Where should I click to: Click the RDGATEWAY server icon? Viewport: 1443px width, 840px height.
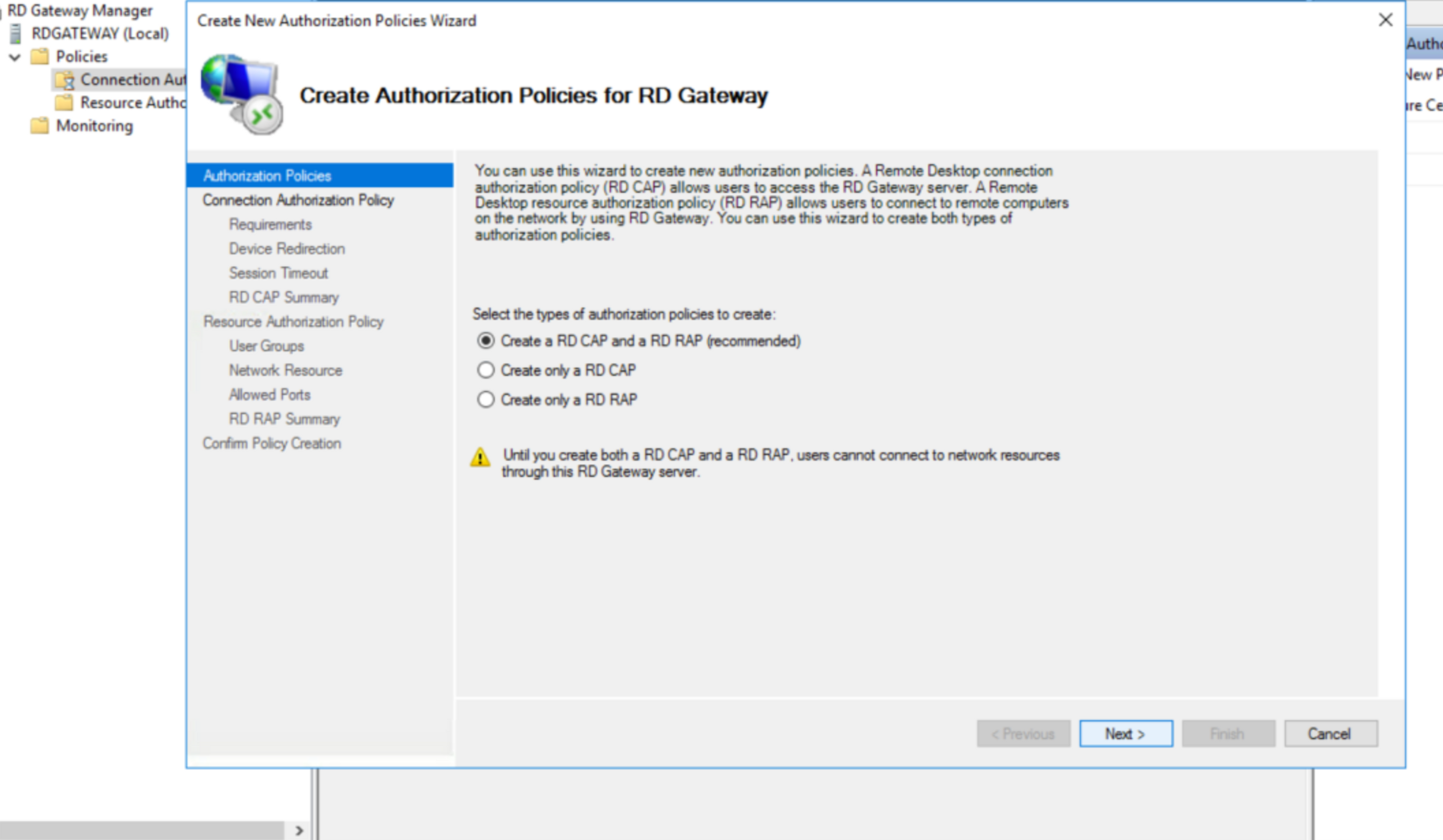[16, 34]
